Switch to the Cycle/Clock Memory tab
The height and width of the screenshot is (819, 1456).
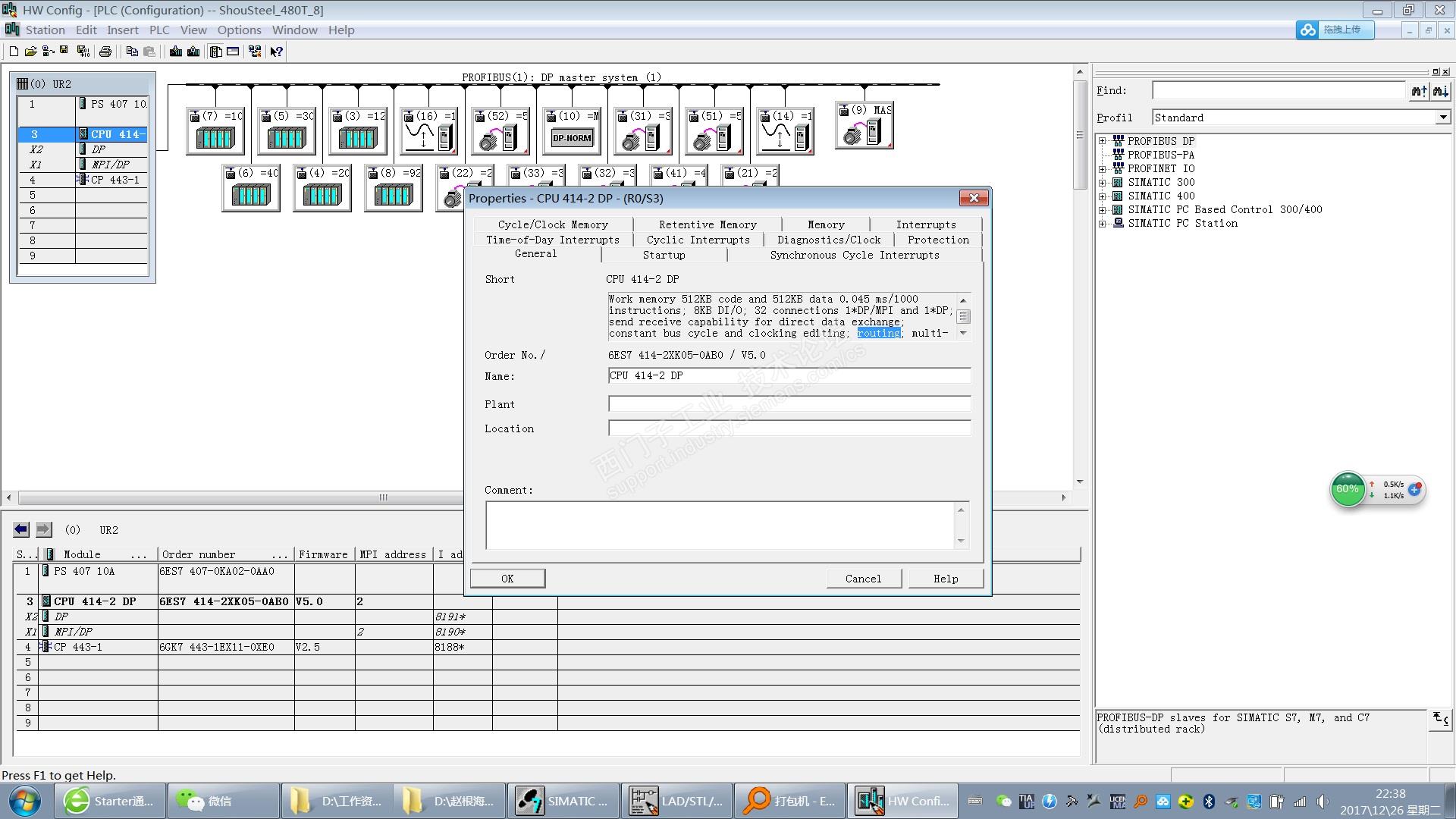(x=553, y=224)
